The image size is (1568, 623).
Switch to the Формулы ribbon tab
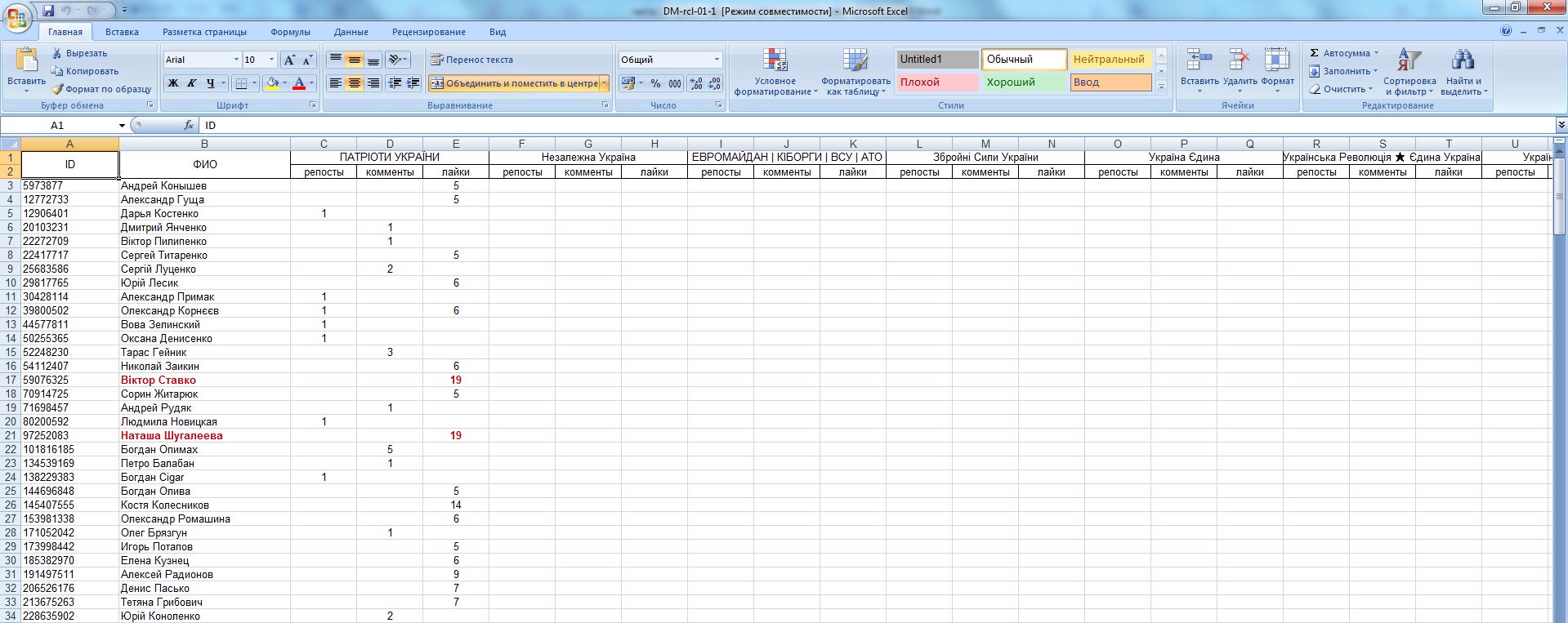coord(290,32)
